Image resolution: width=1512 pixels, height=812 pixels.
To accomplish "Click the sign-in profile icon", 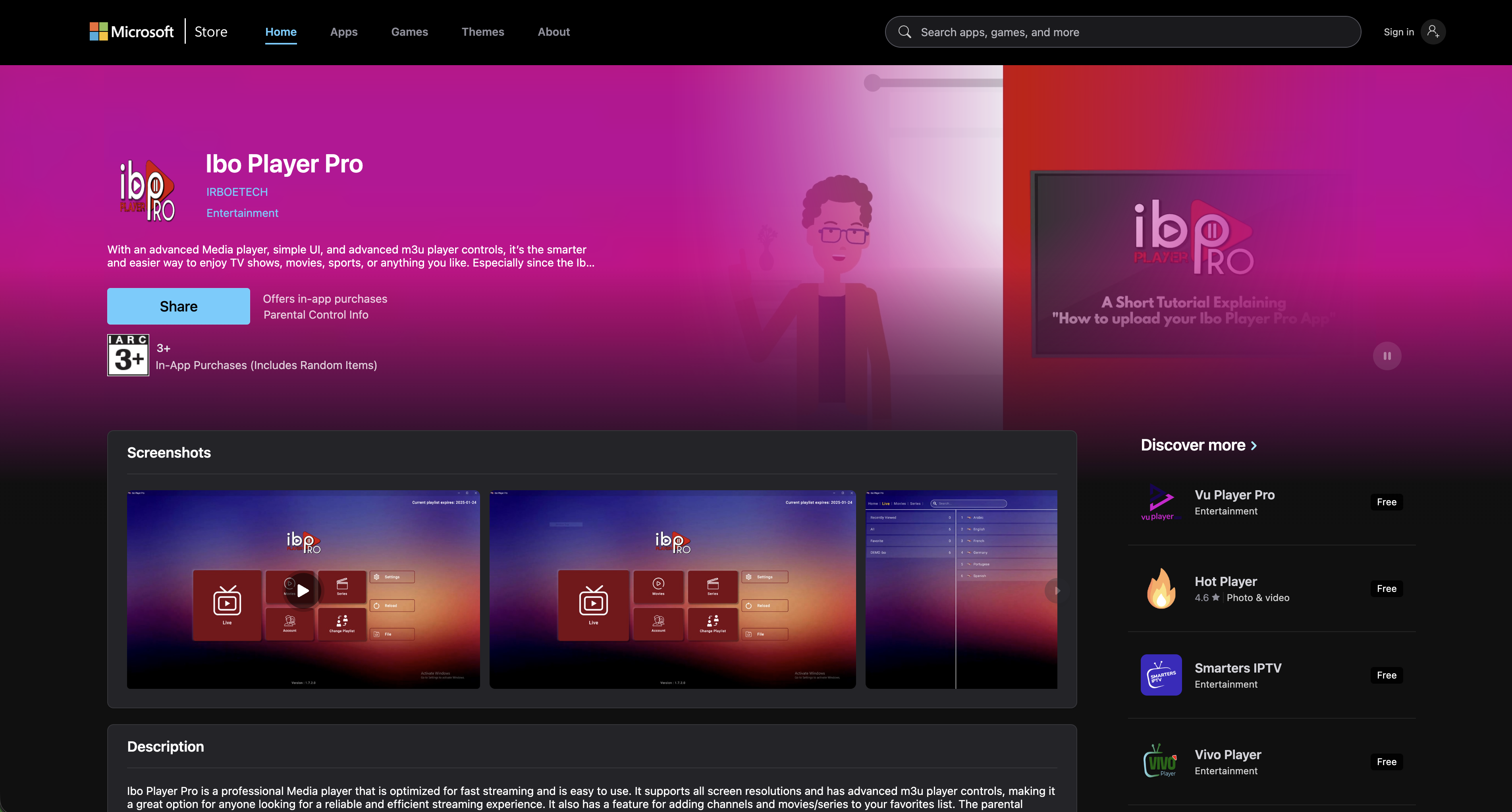I will tap(1433, 32).
